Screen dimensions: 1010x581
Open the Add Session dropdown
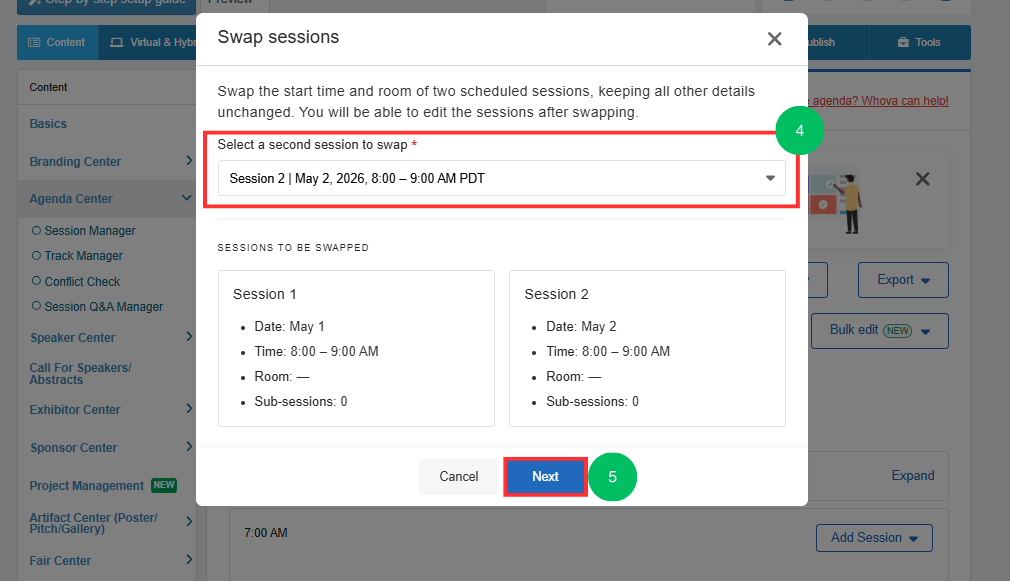pos(874,538)
